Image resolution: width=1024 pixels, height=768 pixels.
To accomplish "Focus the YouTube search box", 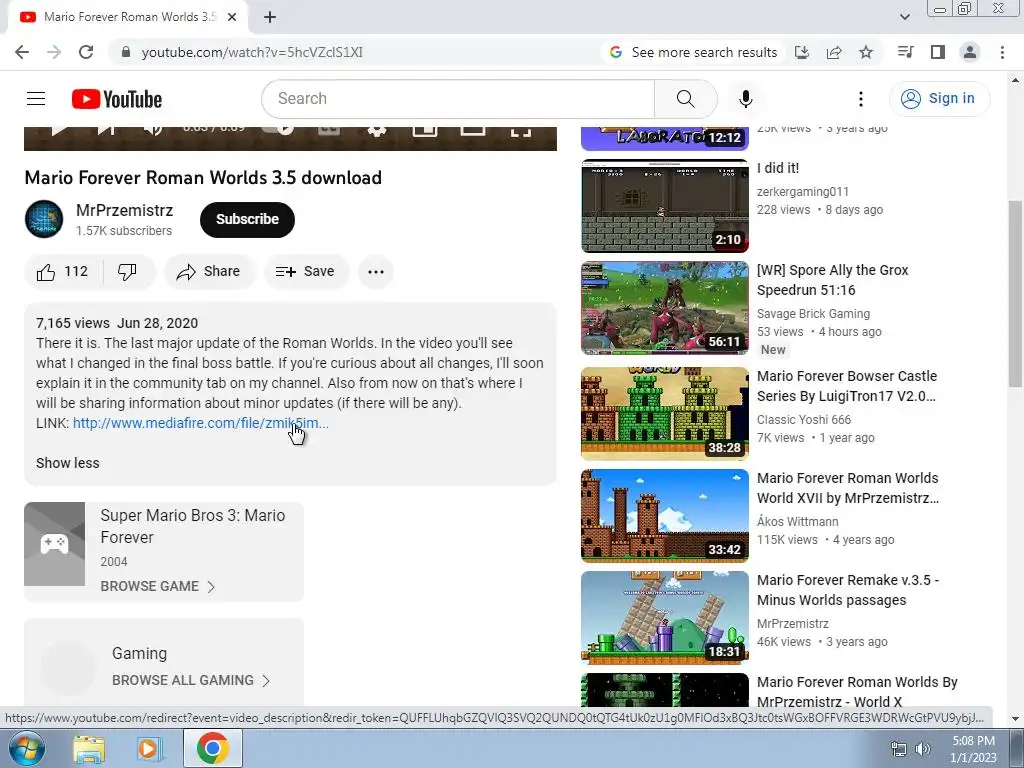I will (458, 99).
